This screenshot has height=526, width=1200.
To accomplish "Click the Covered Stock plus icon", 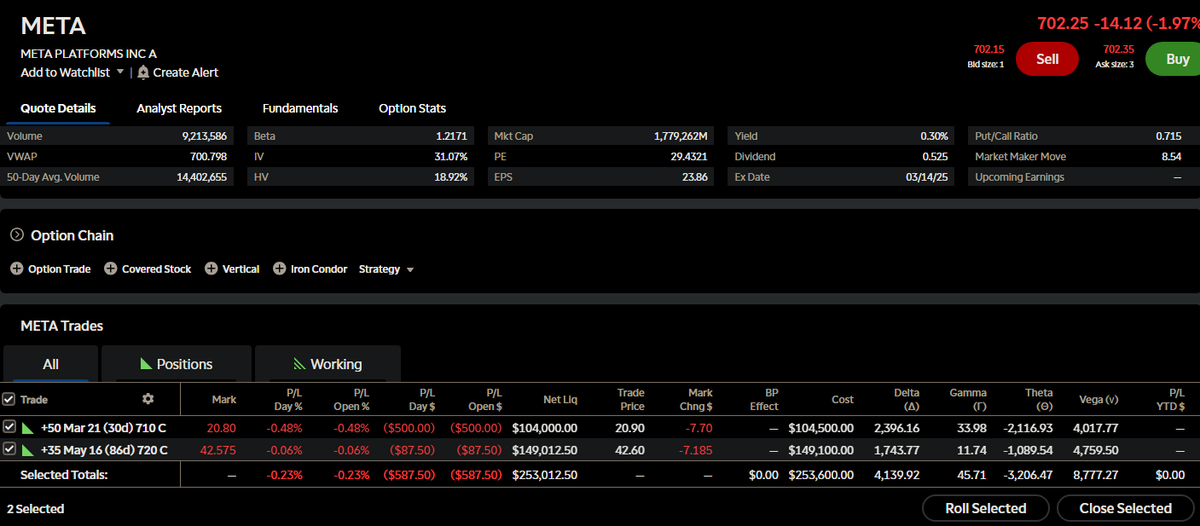I will 111,269.
